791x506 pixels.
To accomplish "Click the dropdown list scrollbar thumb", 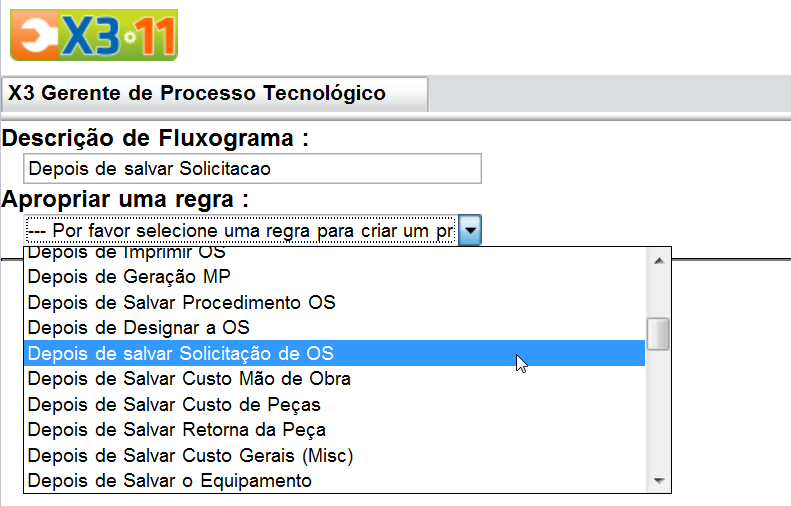I will [x=658, y=333].
